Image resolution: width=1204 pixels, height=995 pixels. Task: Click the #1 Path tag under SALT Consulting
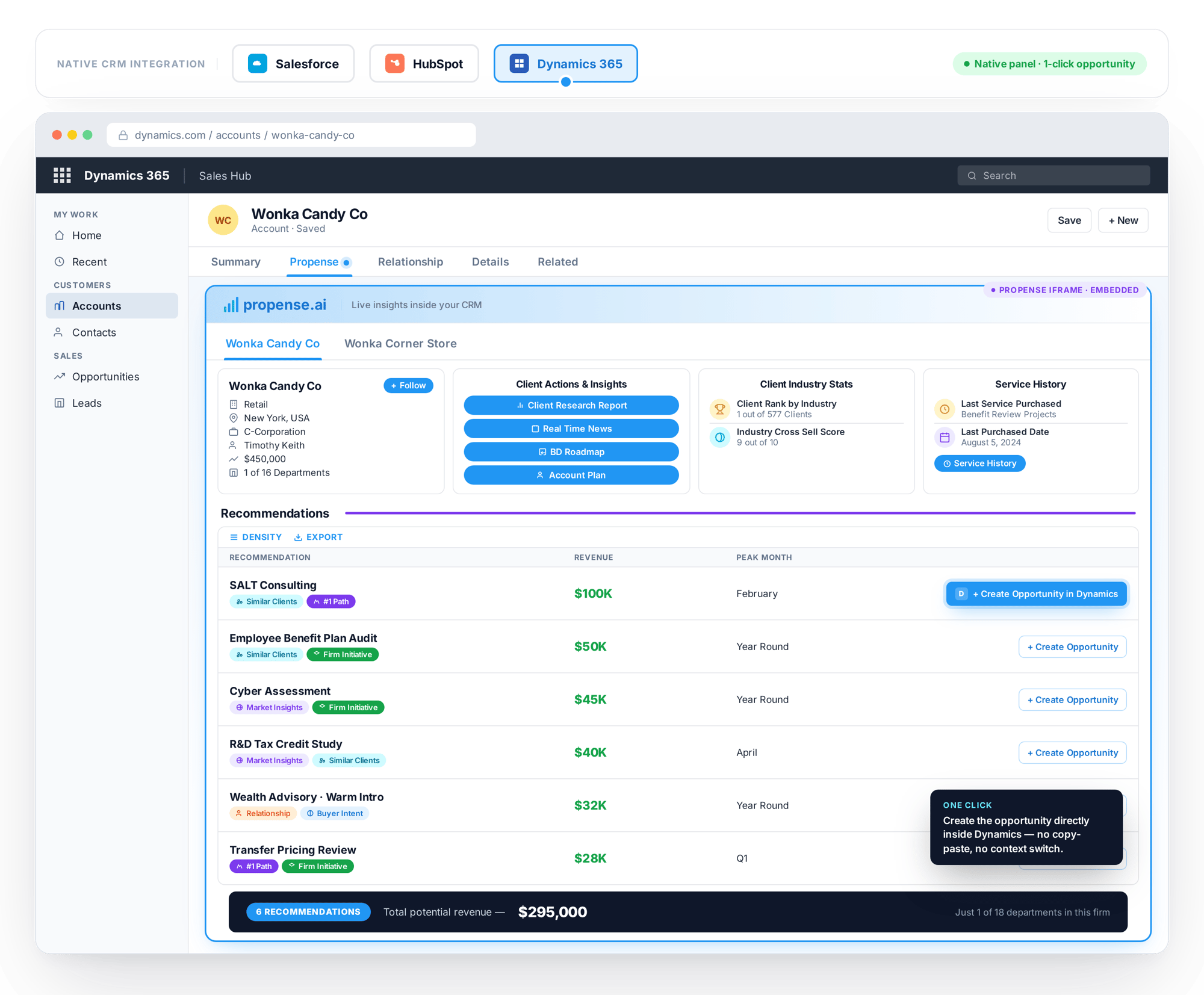click(331, 601)
